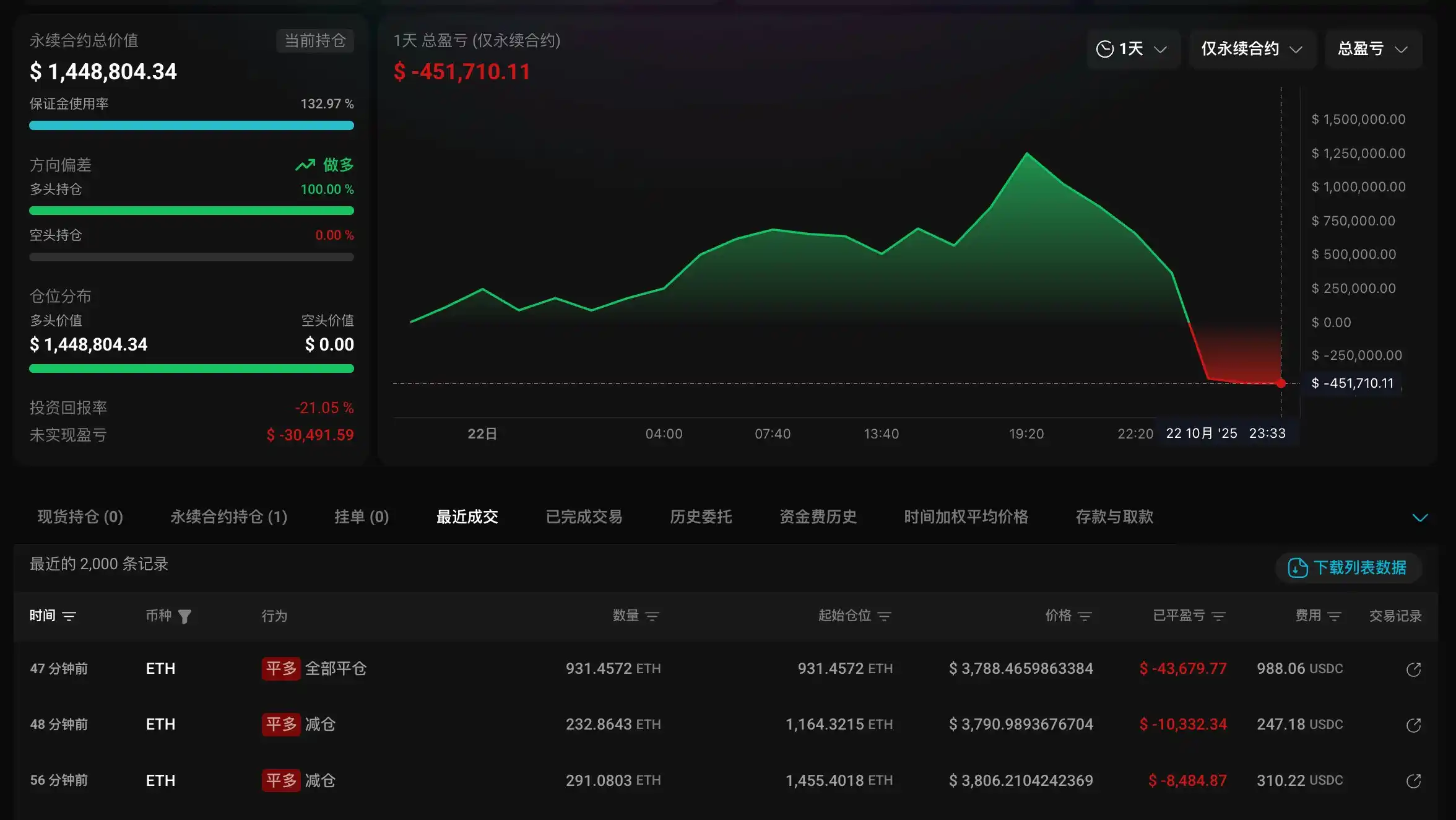Sort by 已平盈亏 column sort icon
The image size is (1456, 820).
click(x=1218, y=616)
